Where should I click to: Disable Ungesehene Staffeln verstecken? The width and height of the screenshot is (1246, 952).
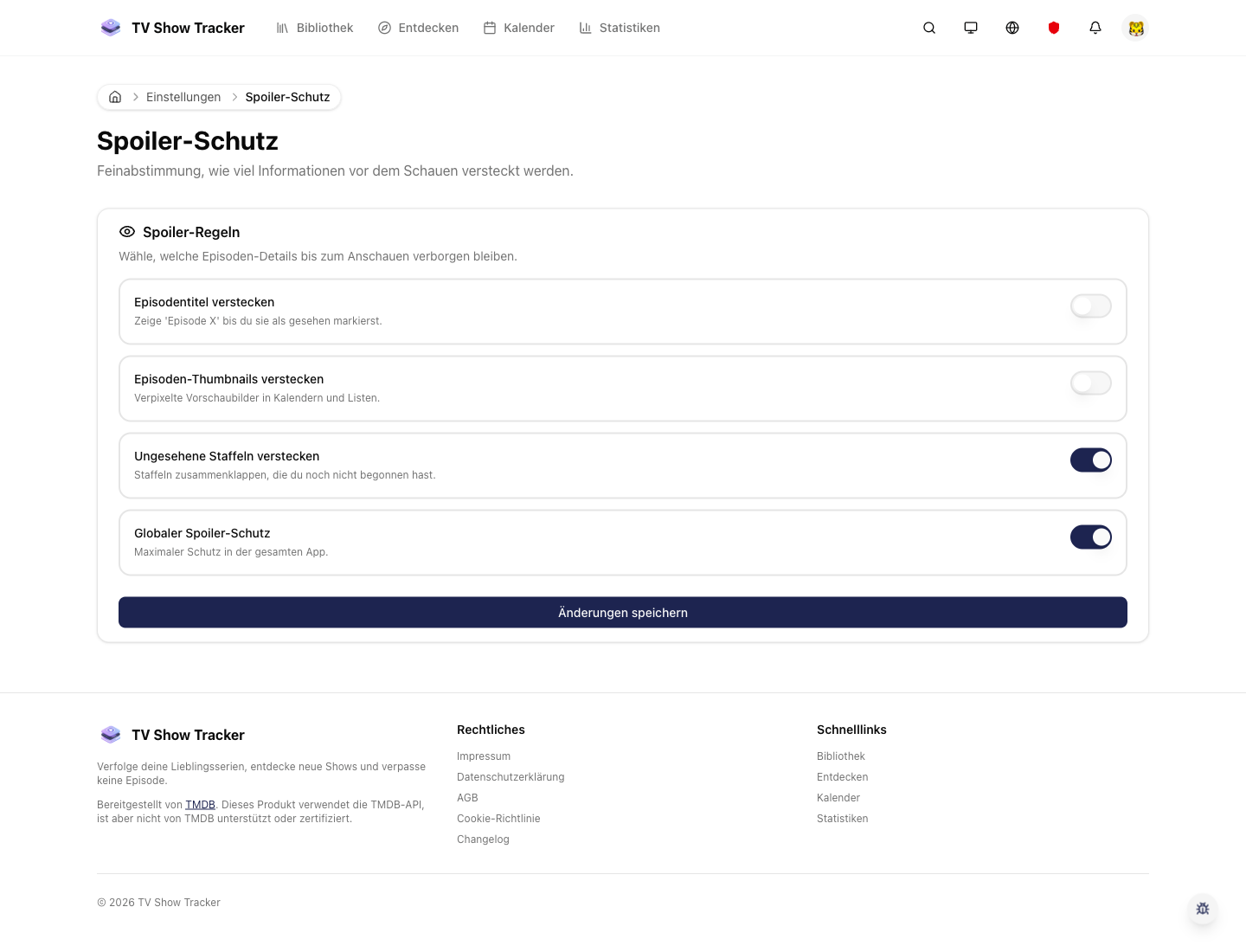point(1091,460)
